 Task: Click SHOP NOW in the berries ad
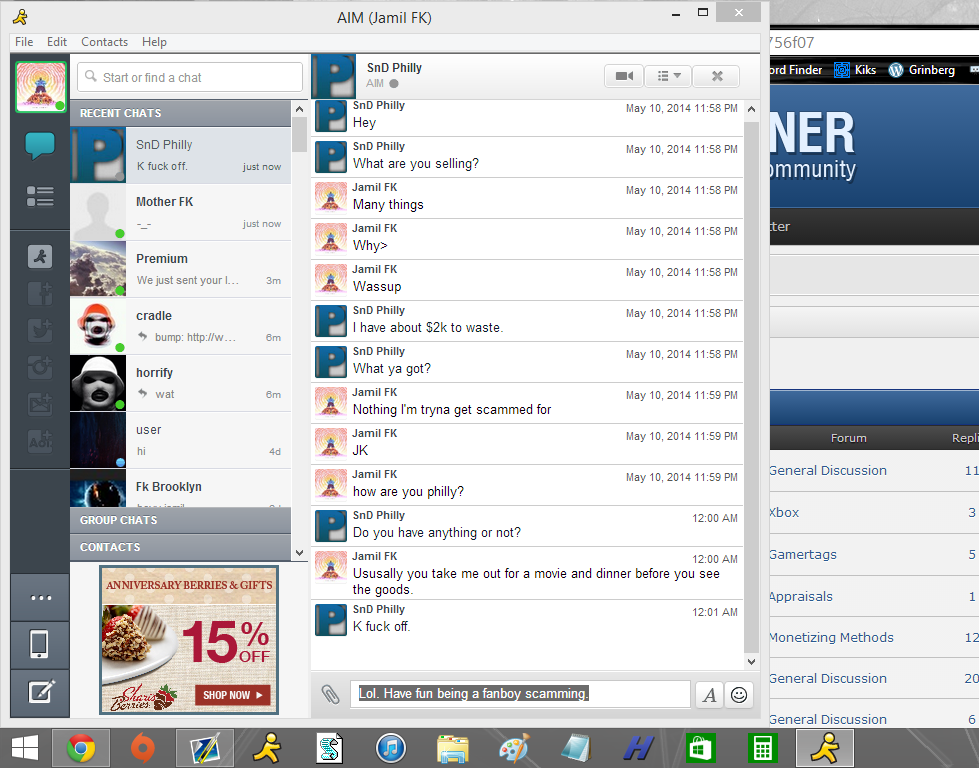click(234, 695)
